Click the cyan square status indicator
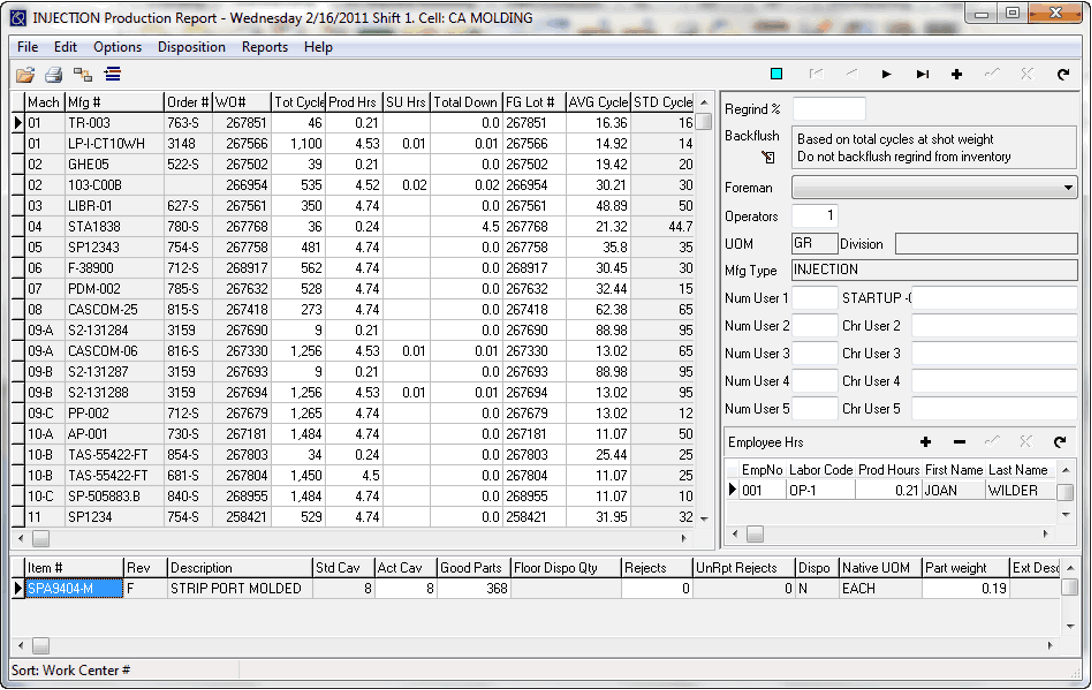 (776, 74)
